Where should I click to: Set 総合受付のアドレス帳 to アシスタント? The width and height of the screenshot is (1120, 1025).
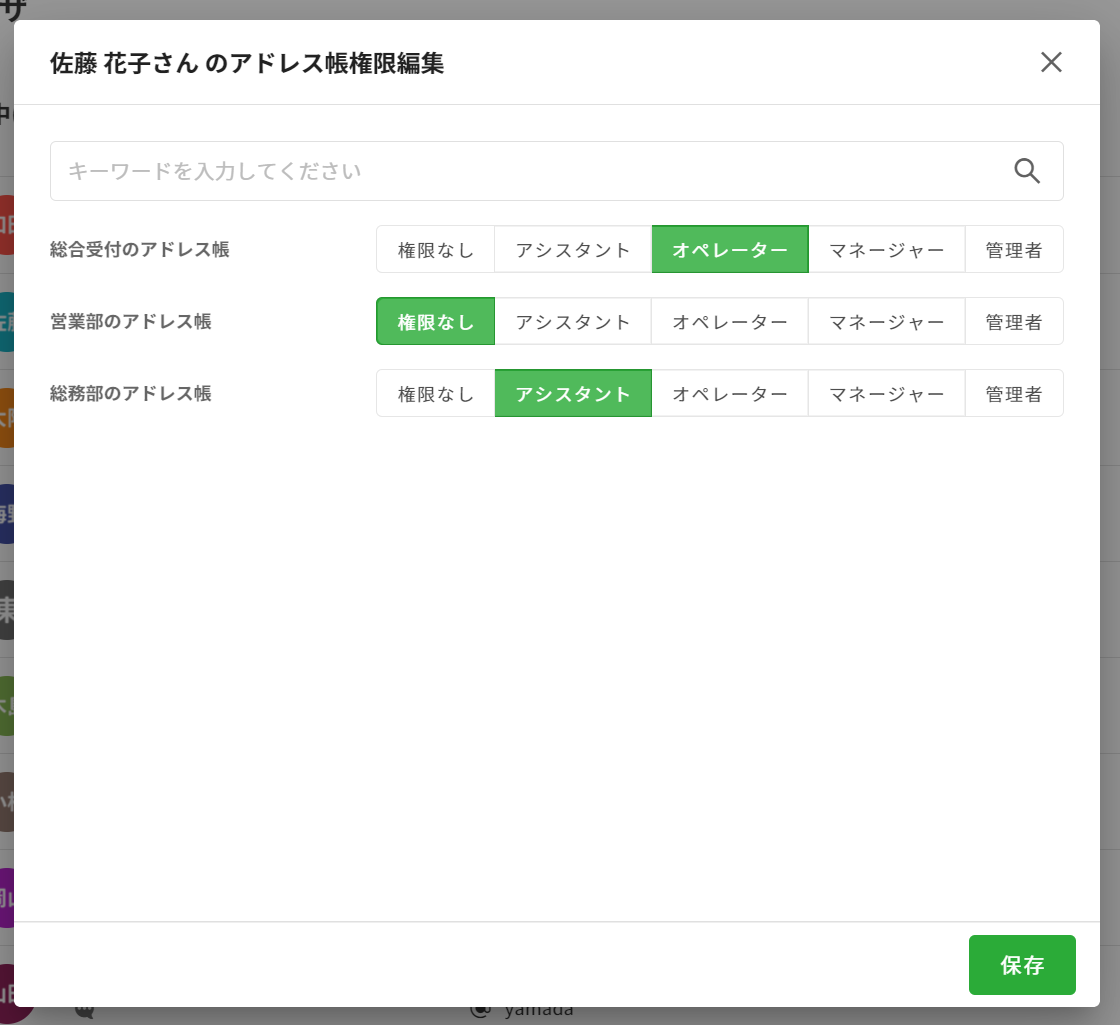(573, 250)
